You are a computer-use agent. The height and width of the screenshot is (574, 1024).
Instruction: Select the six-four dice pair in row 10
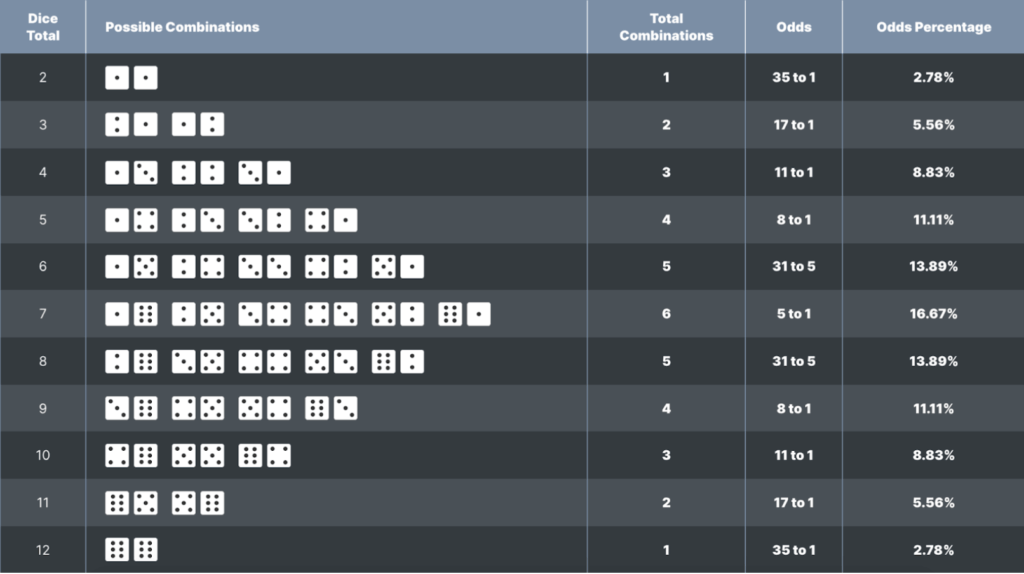[264, 455]
